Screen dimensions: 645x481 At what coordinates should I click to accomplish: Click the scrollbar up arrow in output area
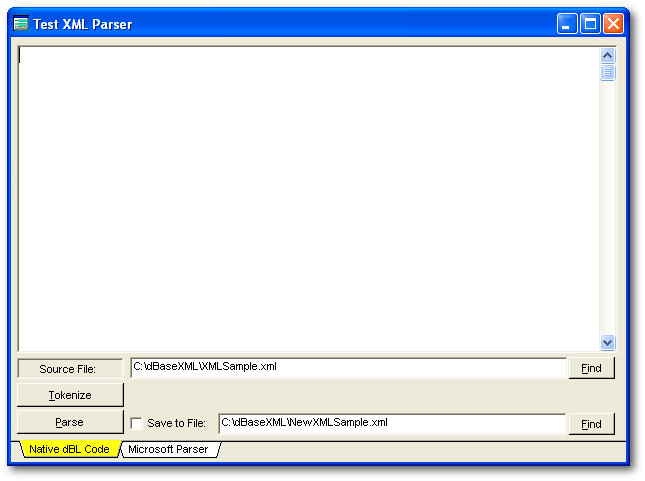click(x=607, y=56)
